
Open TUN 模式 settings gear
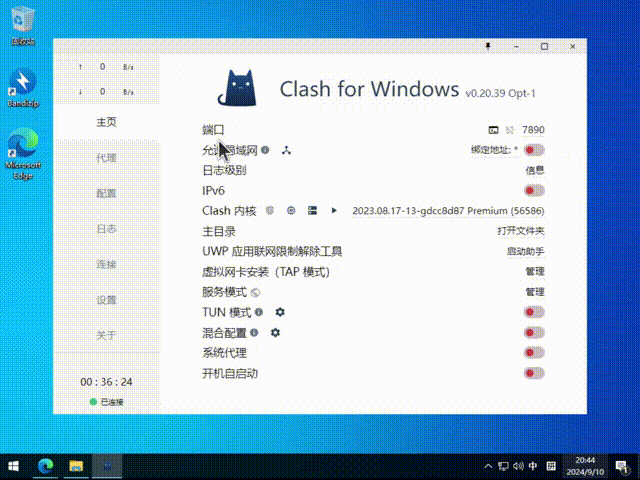pyautogui.click(x=280, y=312)
